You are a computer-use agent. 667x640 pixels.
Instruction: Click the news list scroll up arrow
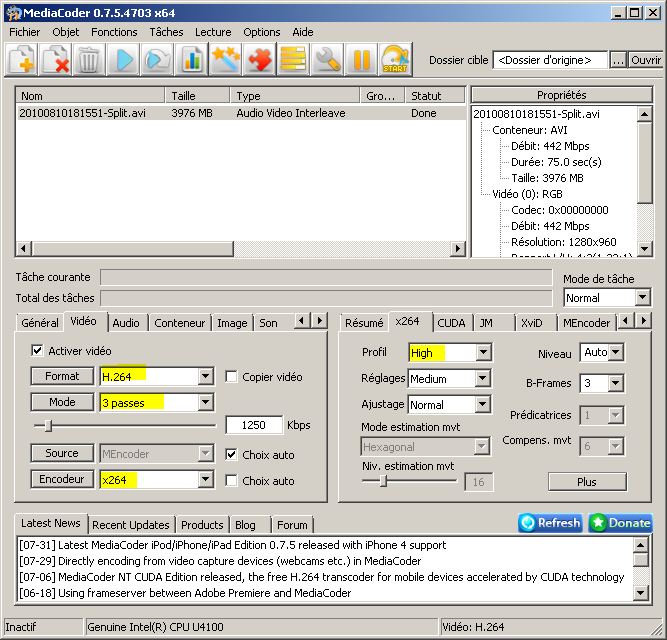(x=640, y=545)
